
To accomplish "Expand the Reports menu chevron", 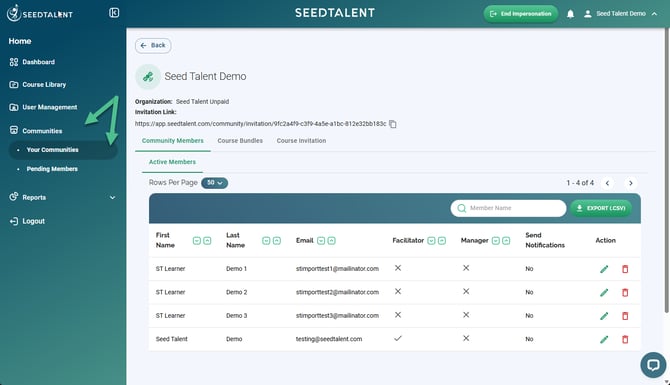I will tap(112, 197).
